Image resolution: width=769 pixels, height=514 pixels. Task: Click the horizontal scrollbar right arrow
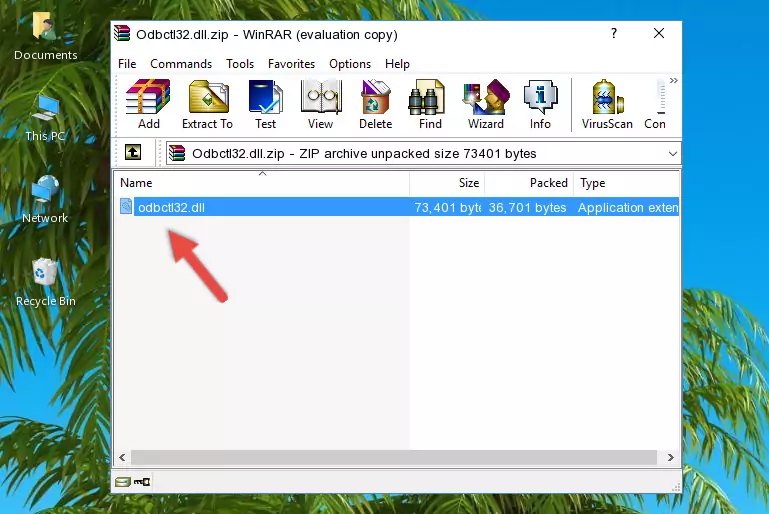(x=670, y=457)
